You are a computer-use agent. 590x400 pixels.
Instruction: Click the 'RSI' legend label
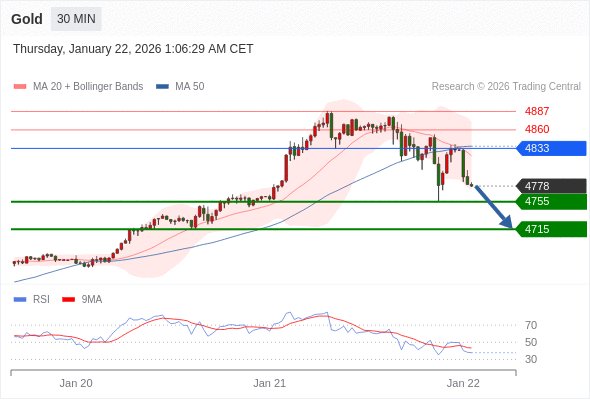click(41, 300)
